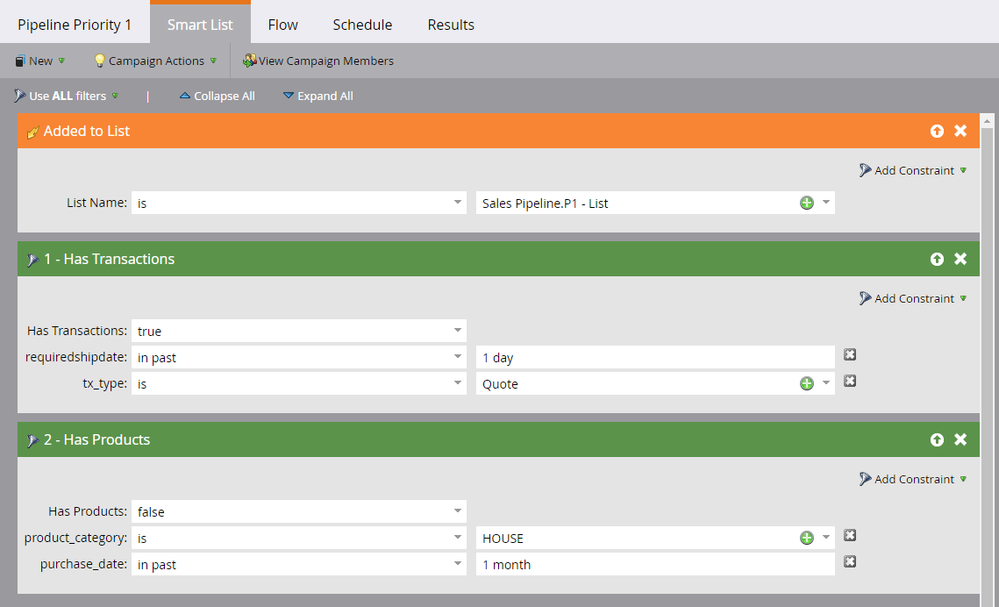Collapse All filters
This screenshot has width=999, height=607.
(217, 96)
